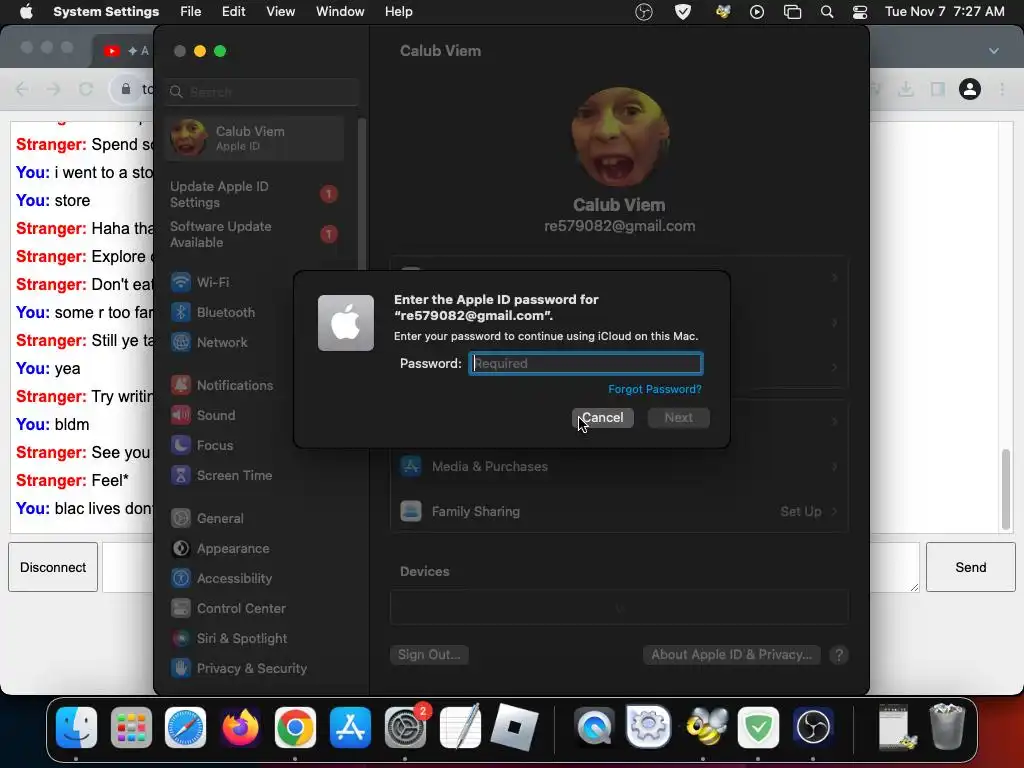
Task: Open App Store from the Dock
Action: [350, 728]
